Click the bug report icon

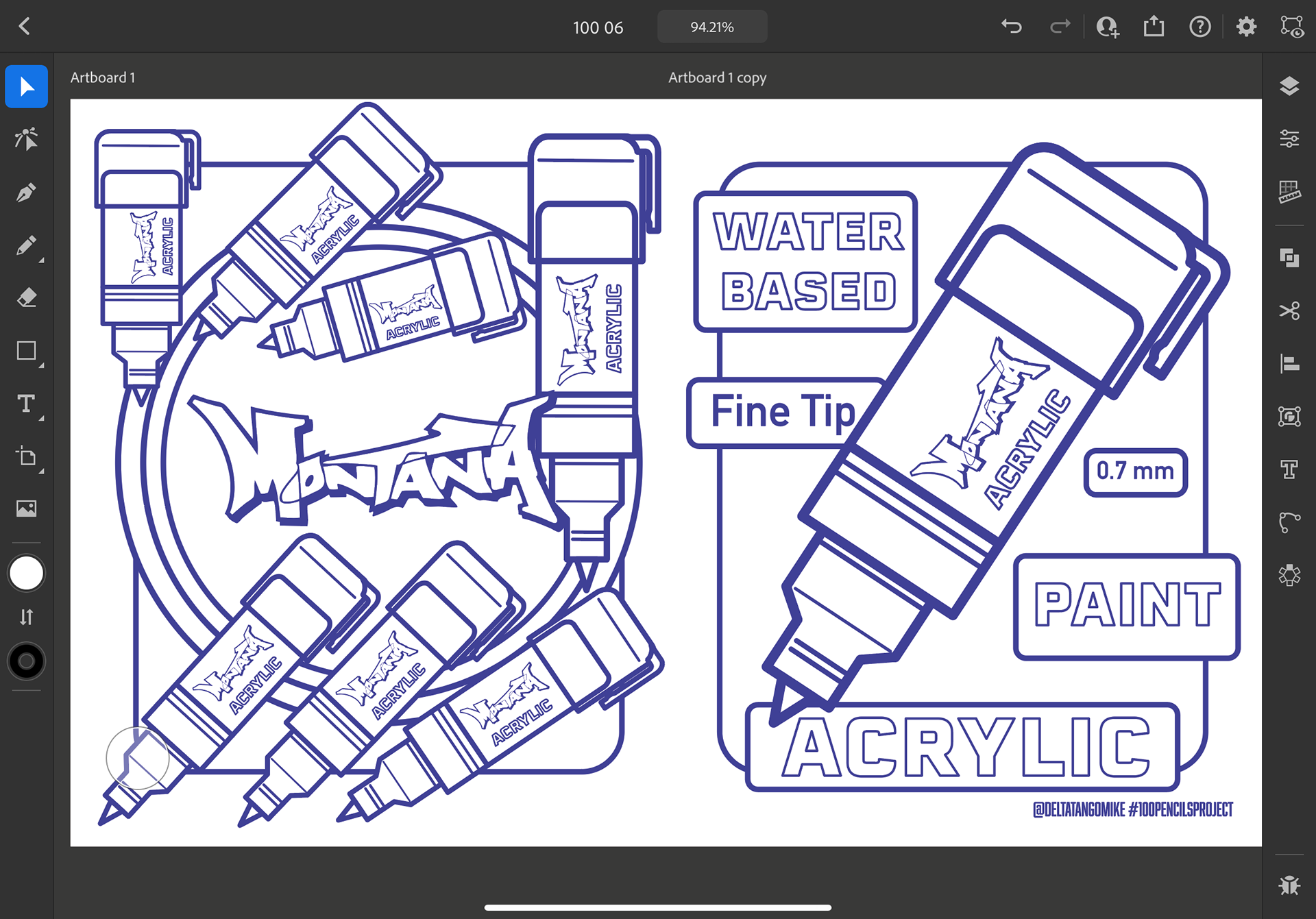coord(1289,885)
